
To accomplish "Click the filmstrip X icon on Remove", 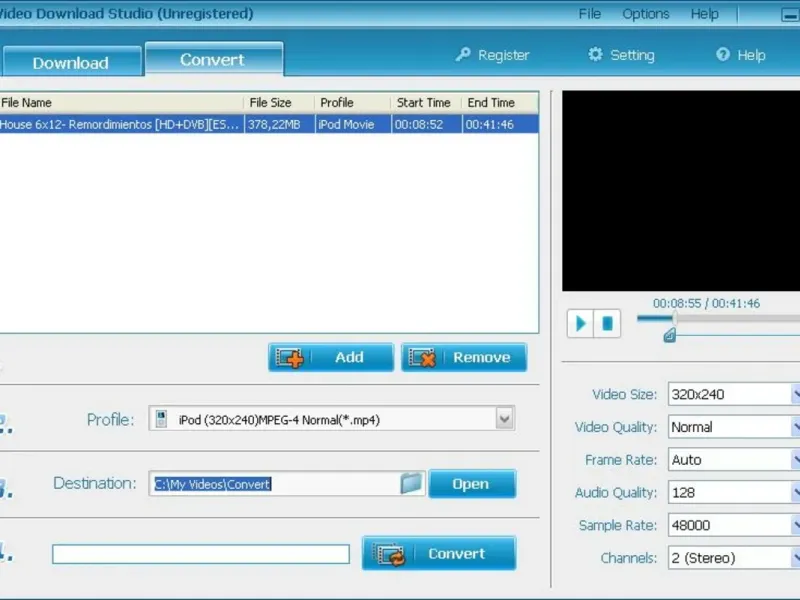I will [422, 358].
